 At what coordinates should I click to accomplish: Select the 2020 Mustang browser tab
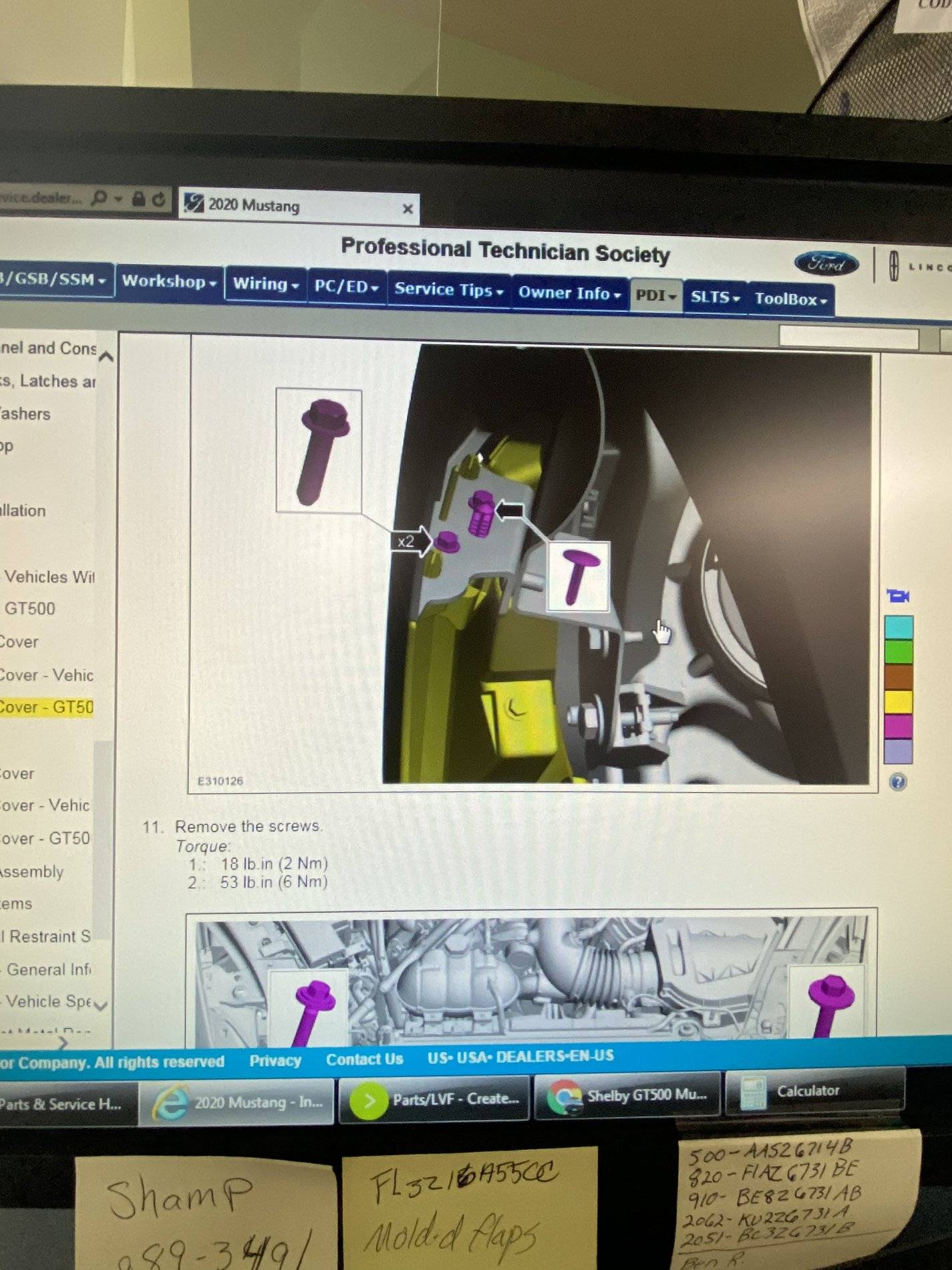299,205
